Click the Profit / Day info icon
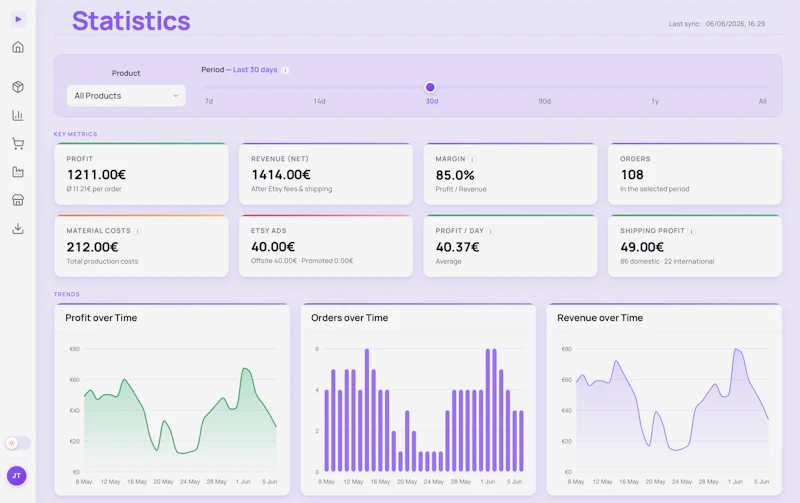The width and height of the screenshot is (800, 503). (491, 231)
